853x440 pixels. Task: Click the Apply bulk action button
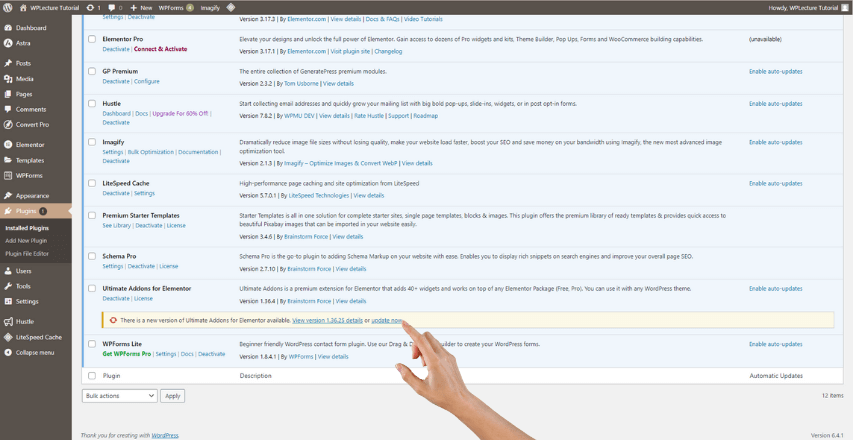[x=172, y=396]
